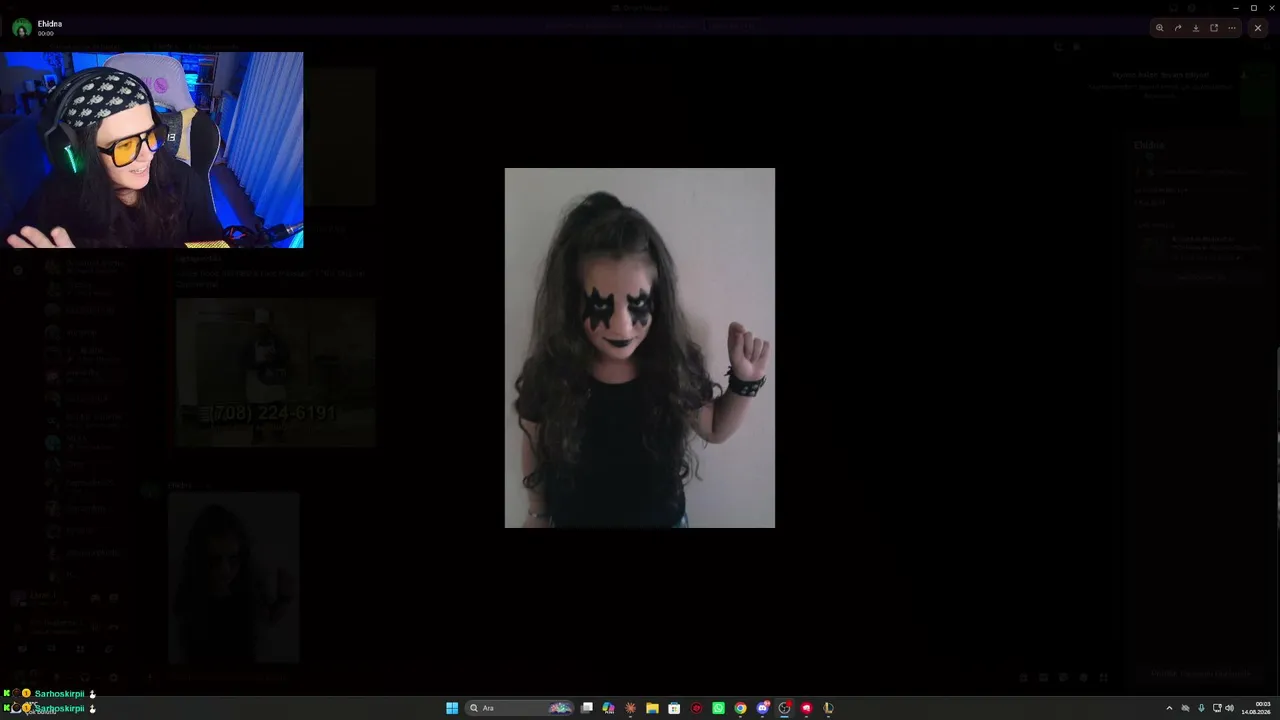Open League of Legends from the taskbar
Viewport: 1280px width, 720px height.
[828, 708]
